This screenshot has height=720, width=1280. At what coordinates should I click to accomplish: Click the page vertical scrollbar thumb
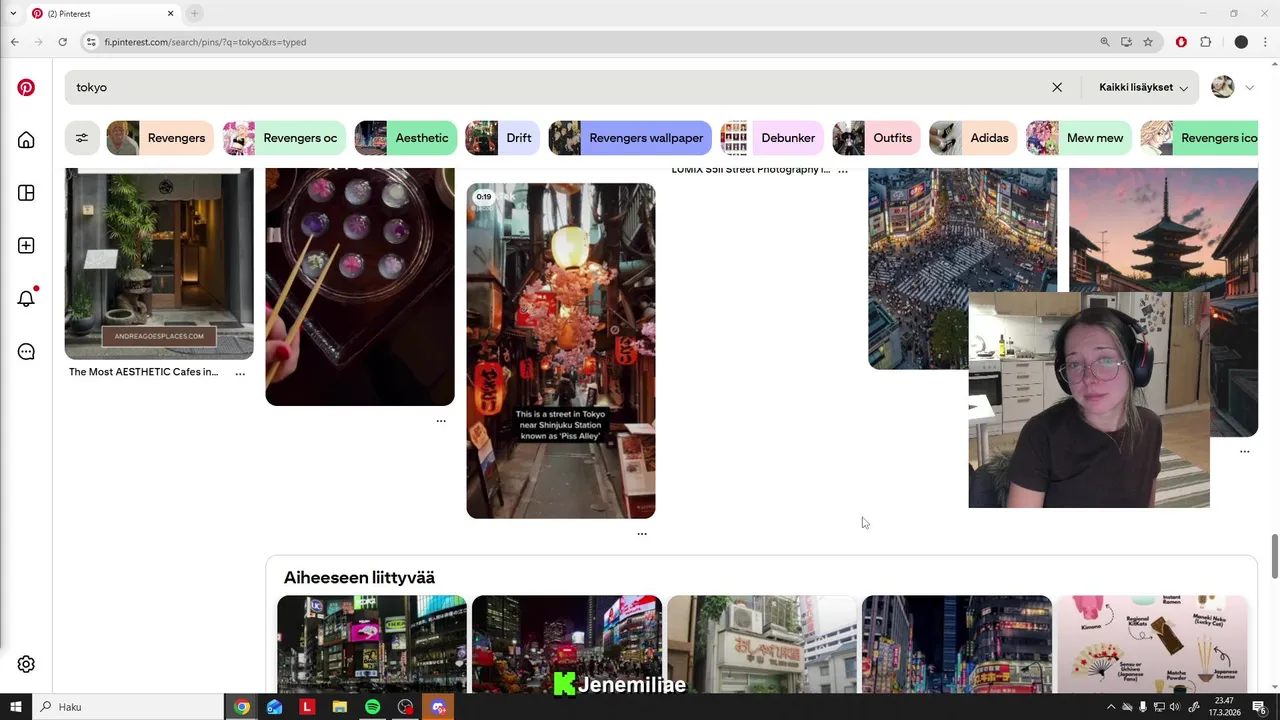[x=1274, y=556]
